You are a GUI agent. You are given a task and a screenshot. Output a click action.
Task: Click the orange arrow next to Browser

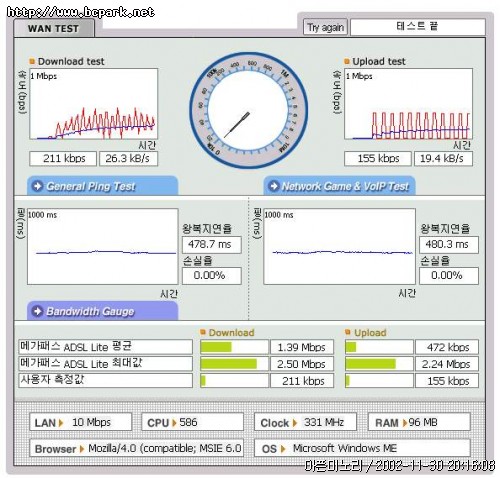[82, 449]
